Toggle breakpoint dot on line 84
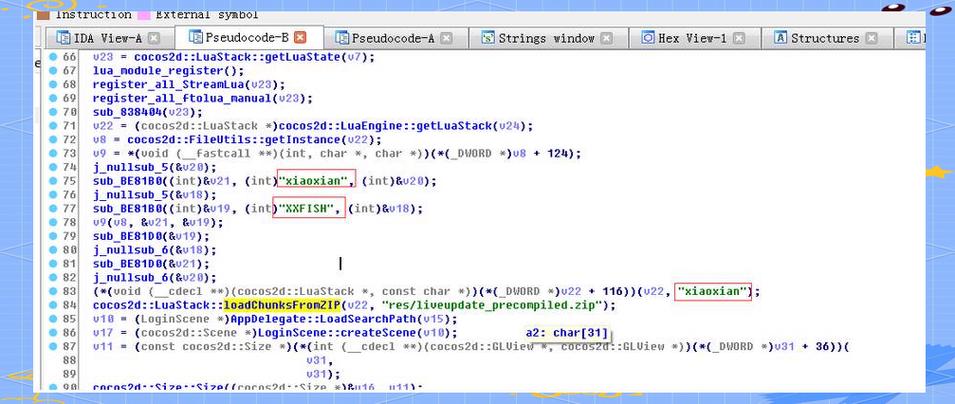Screen dimensions: 955x404 point(53,305)
